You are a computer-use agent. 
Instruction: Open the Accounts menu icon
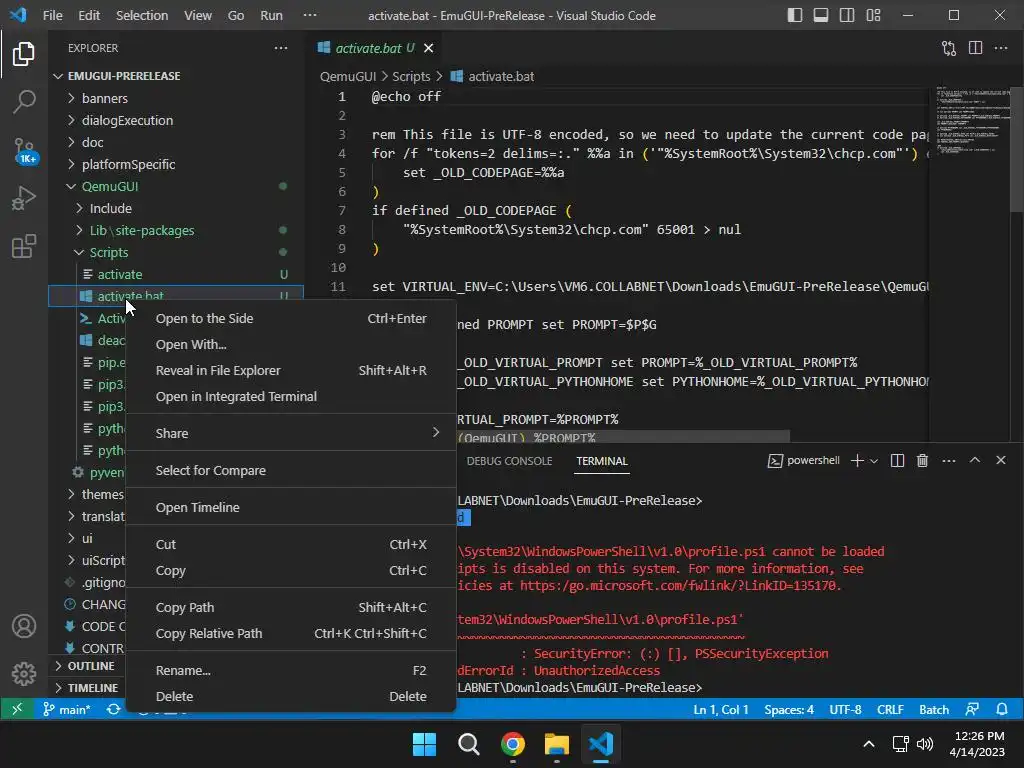point(24,626)
